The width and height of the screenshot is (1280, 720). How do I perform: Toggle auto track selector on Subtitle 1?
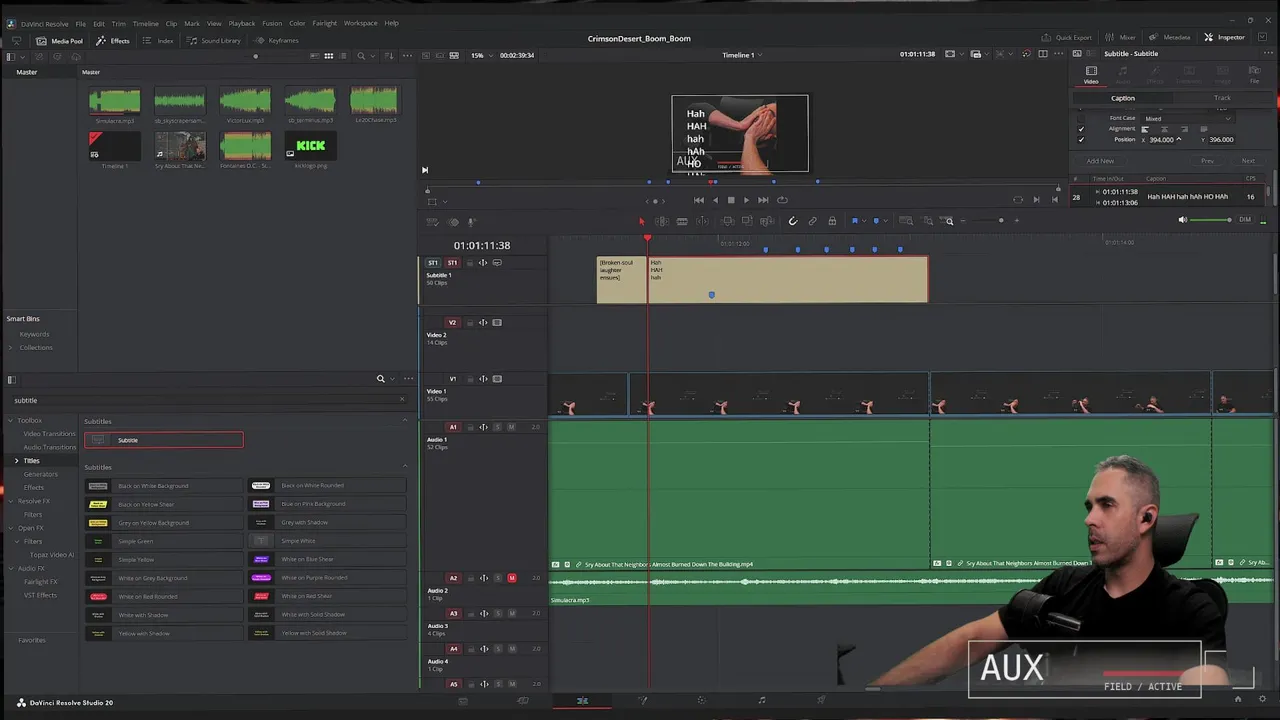tap(482, 263)
